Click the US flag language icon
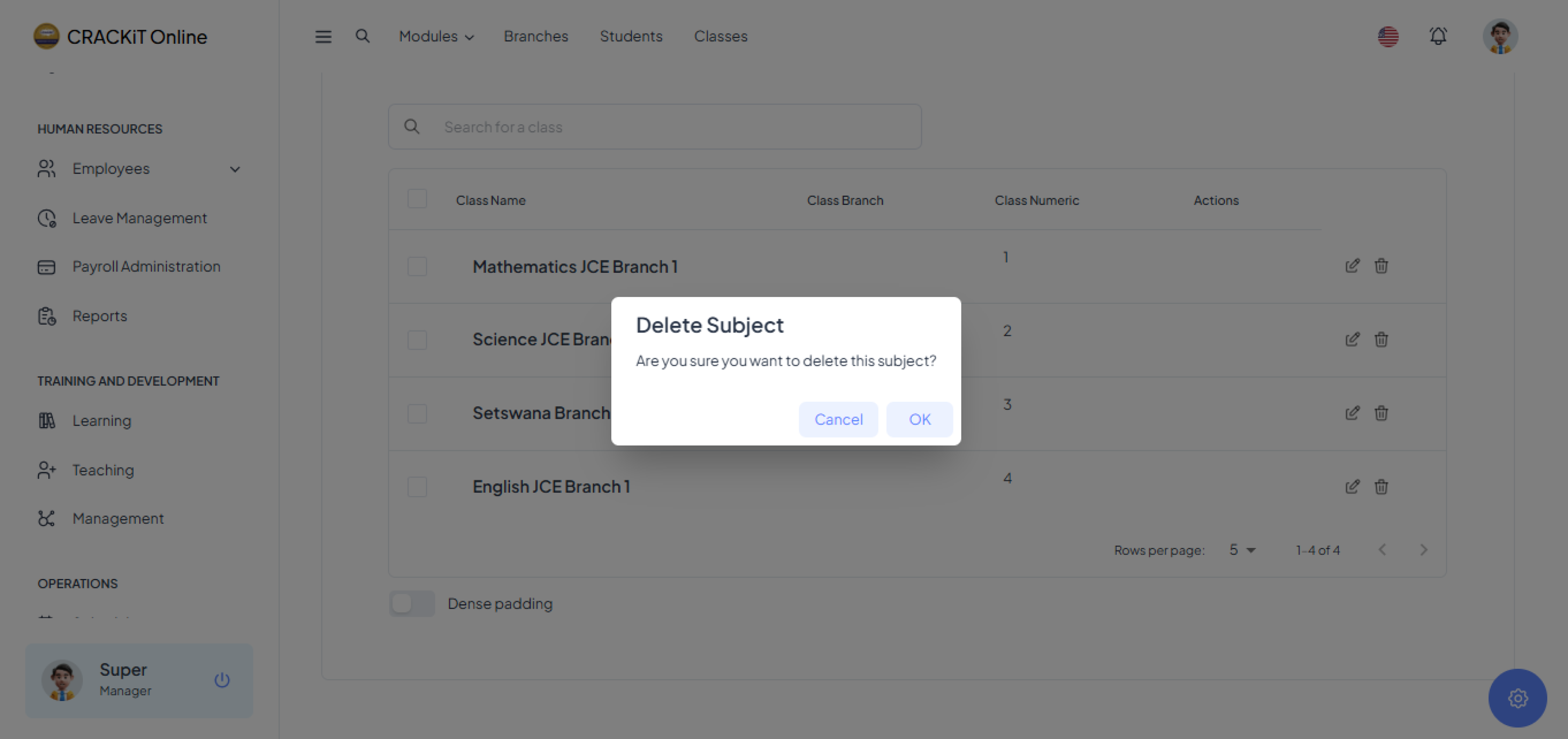 coord(1388,36)
